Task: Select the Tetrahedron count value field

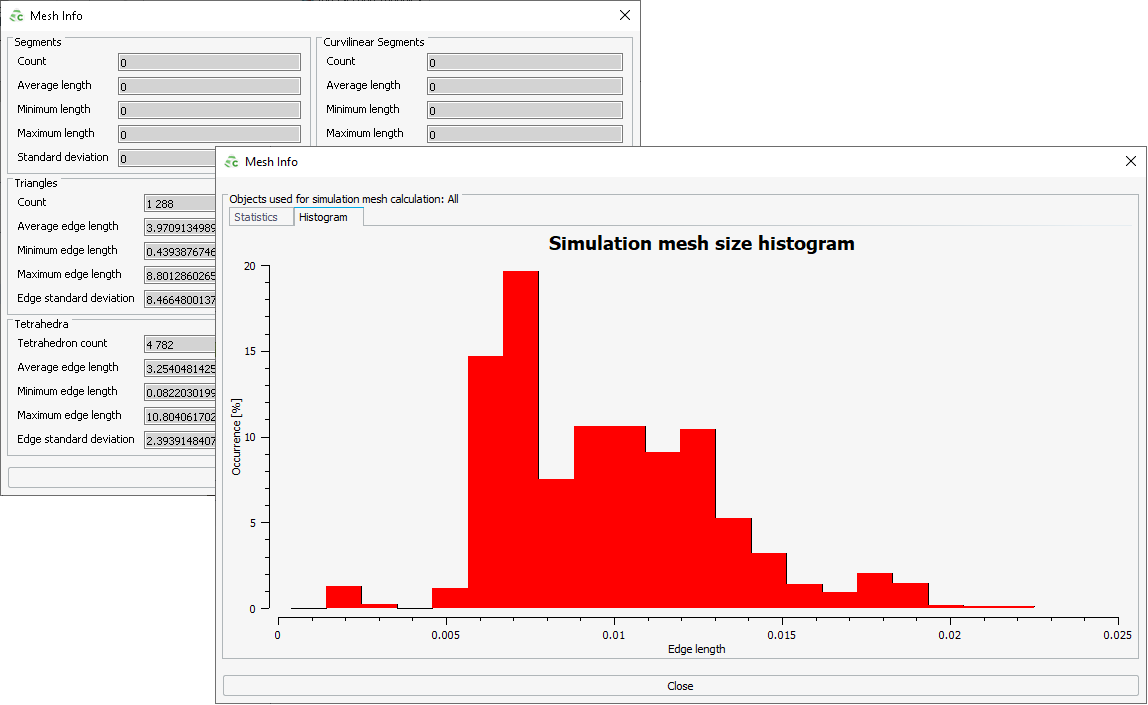Action: point(180,344)
